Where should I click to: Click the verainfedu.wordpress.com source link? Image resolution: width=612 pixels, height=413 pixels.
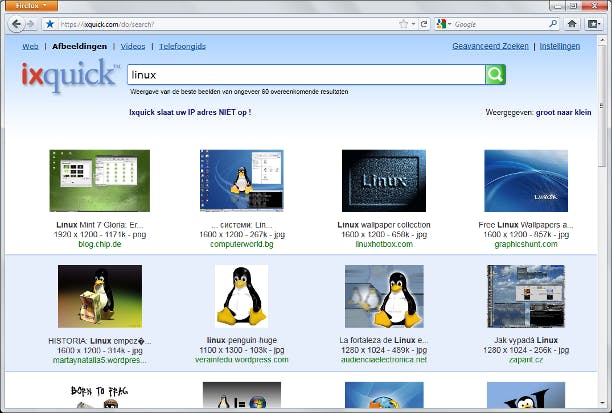point(242,360)
